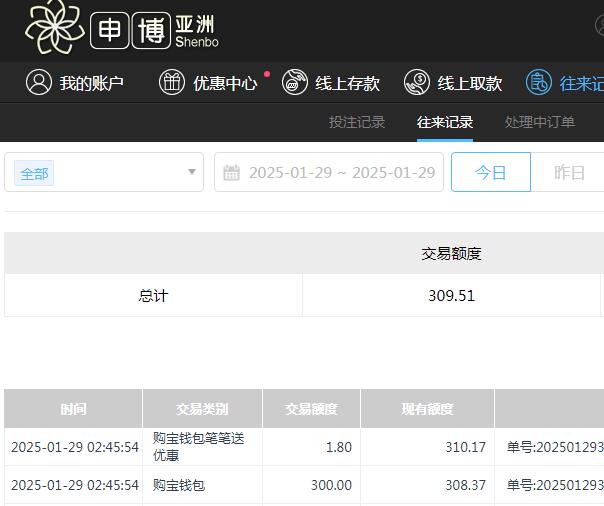Go to 线上存款 menu label
The height and width of the screenshot is (506, 604).
pyautogui.click(x=347, y=83)
